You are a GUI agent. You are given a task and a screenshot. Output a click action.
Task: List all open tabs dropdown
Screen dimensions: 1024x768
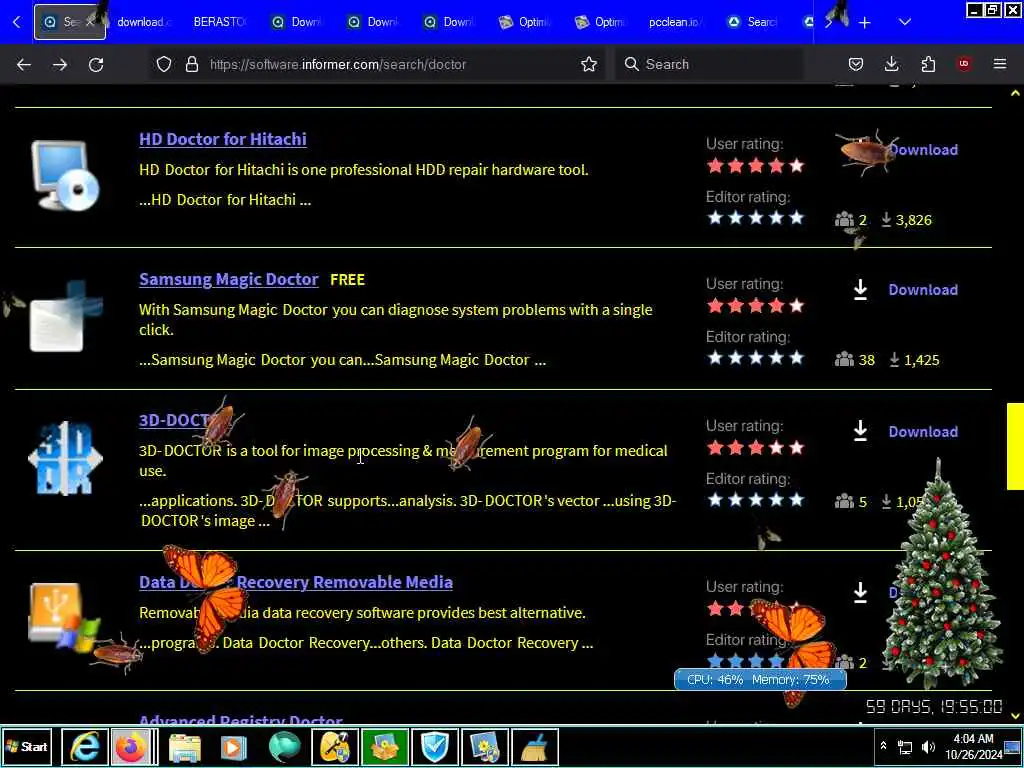point(904,22)
